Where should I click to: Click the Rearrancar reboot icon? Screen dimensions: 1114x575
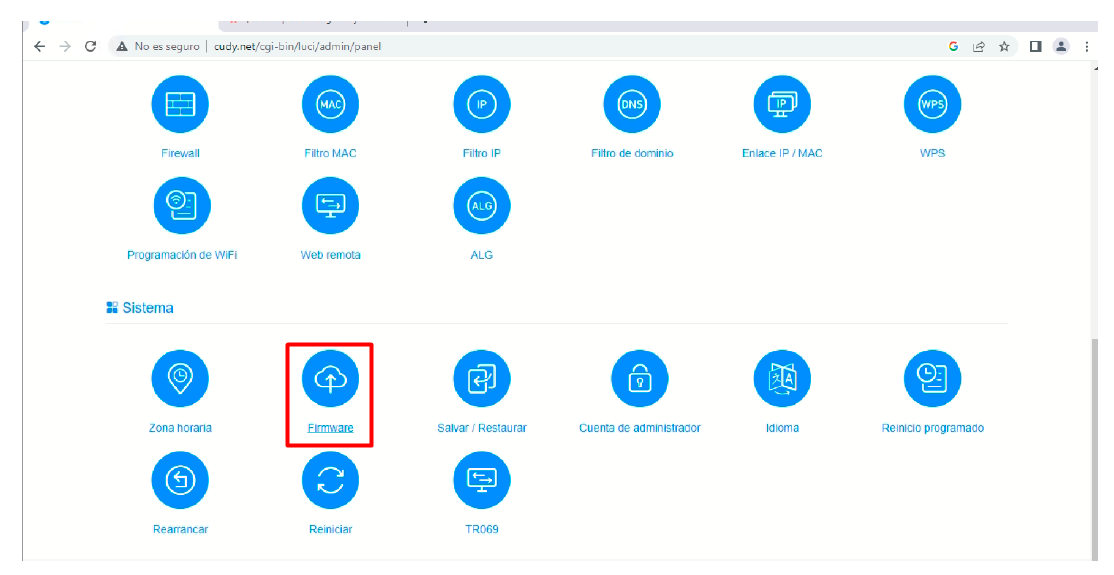[x=180, y=480]
